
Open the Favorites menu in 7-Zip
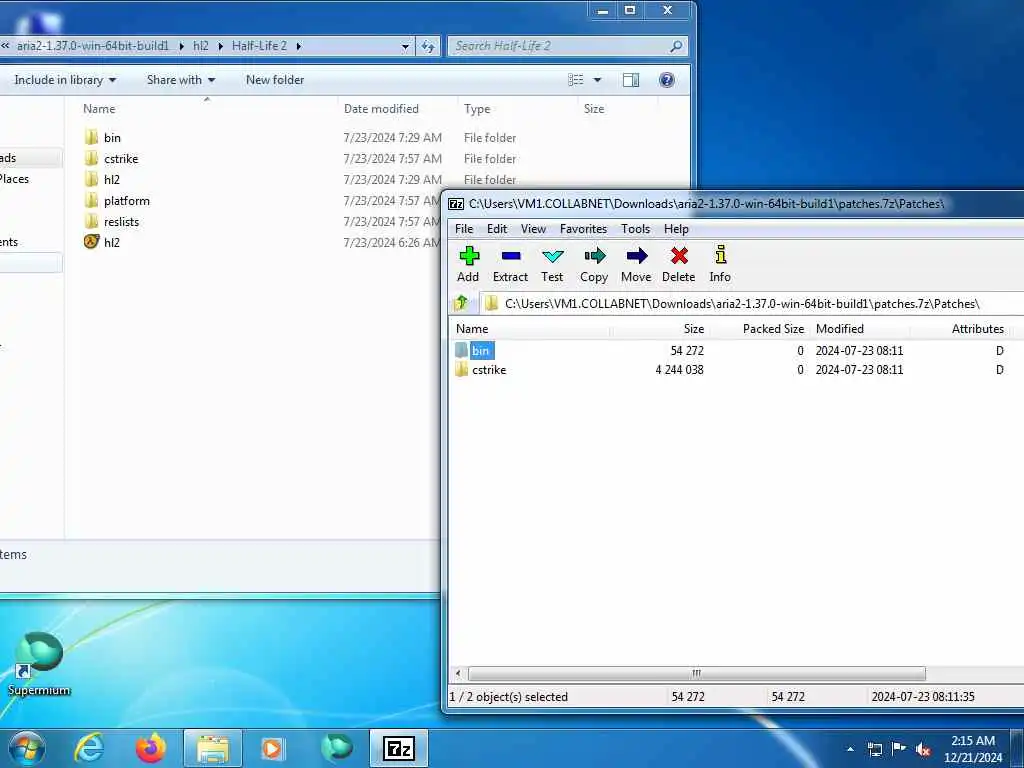(583, 229)
